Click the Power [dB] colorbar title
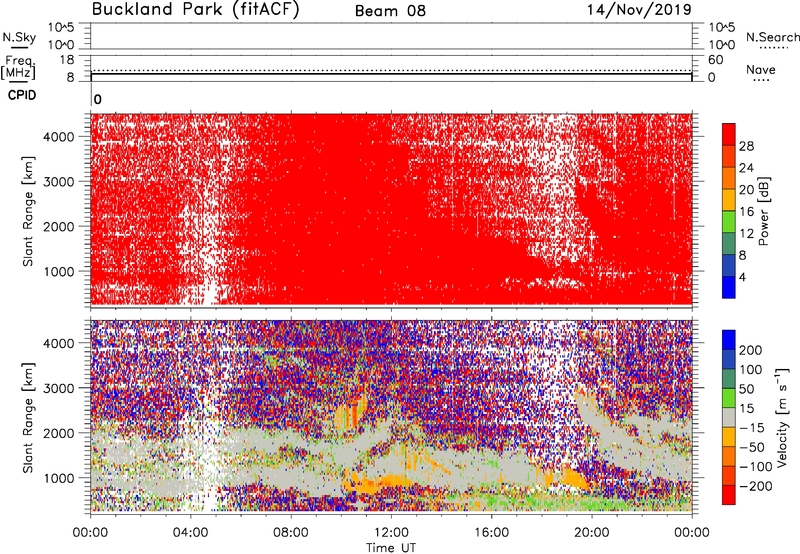This screenshot has height=554, width=800. tap(763, 211)
